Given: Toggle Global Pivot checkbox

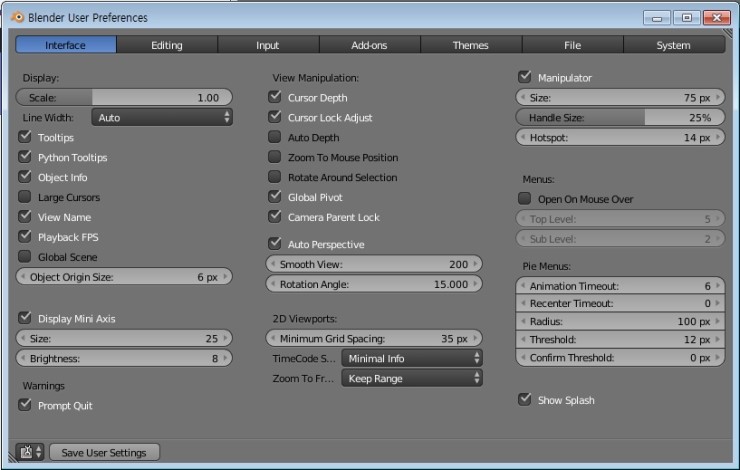Looking at the screenshot, I should click(x=275, y=196).
